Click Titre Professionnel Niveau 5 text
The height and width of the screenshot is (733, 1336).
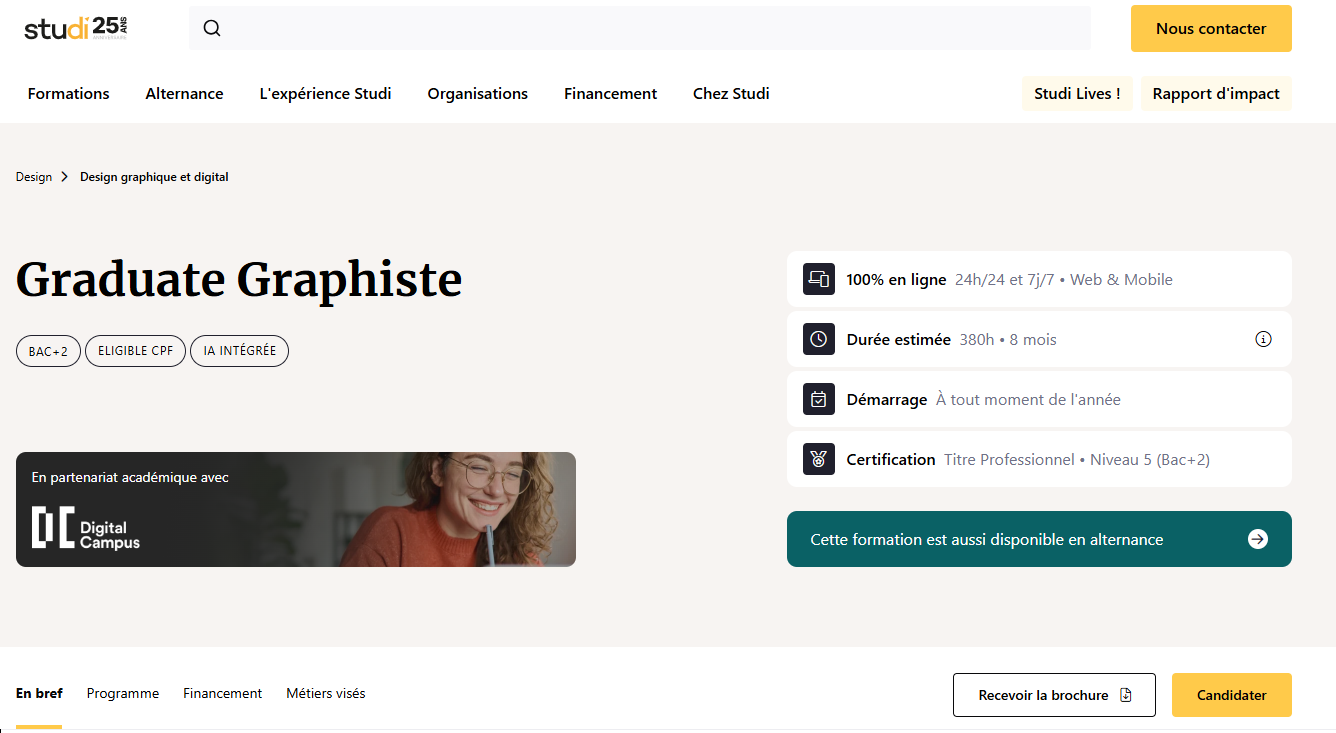[1077, 459]
